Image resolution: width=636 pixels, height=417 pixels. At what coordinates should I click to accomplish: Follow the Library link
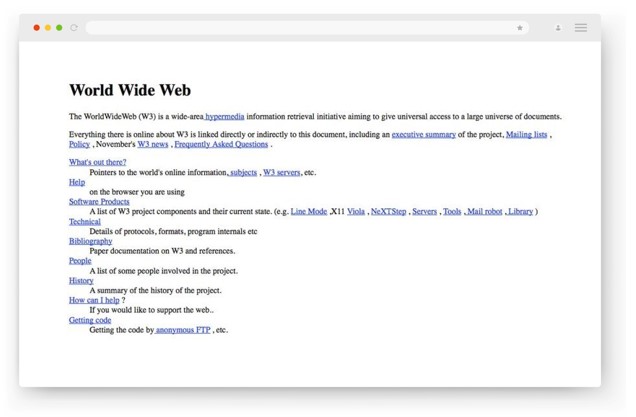[520, 211]
